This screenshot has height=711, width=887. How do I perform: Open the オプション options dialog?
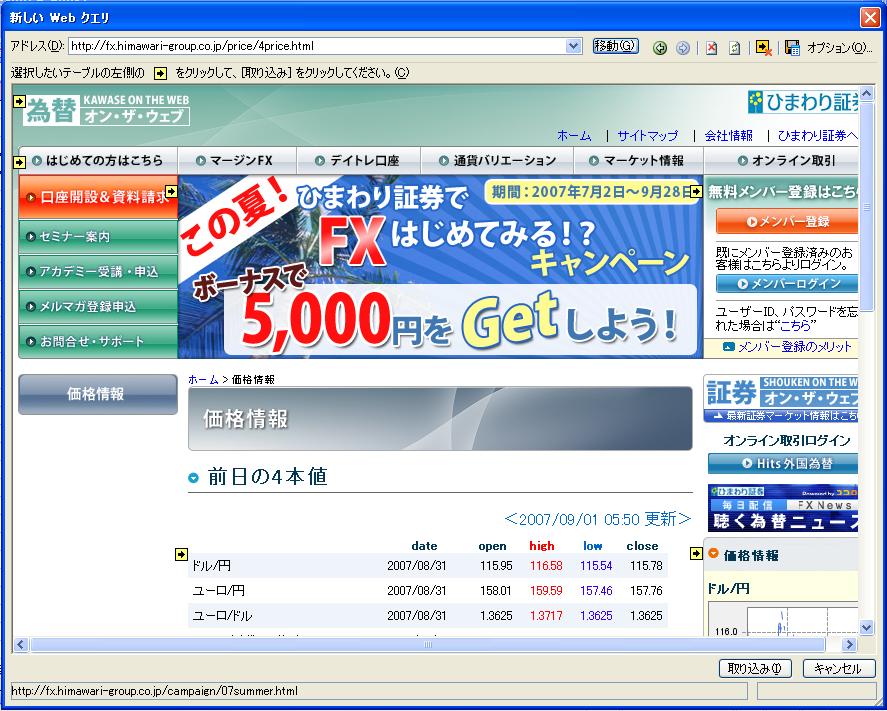click(x=839, y=48)
